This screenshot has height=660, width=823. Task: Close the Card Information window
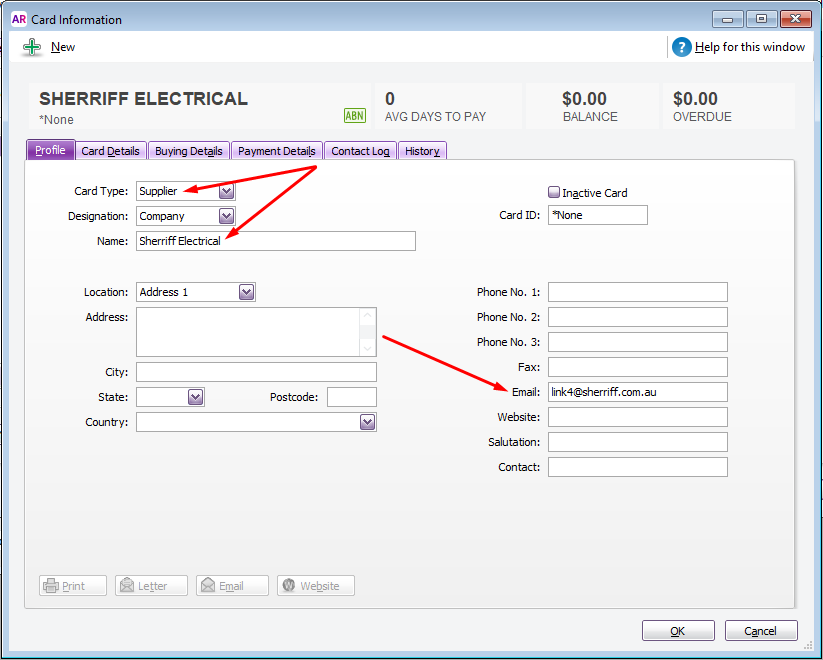pyautogui.click(x=796, y=19)
